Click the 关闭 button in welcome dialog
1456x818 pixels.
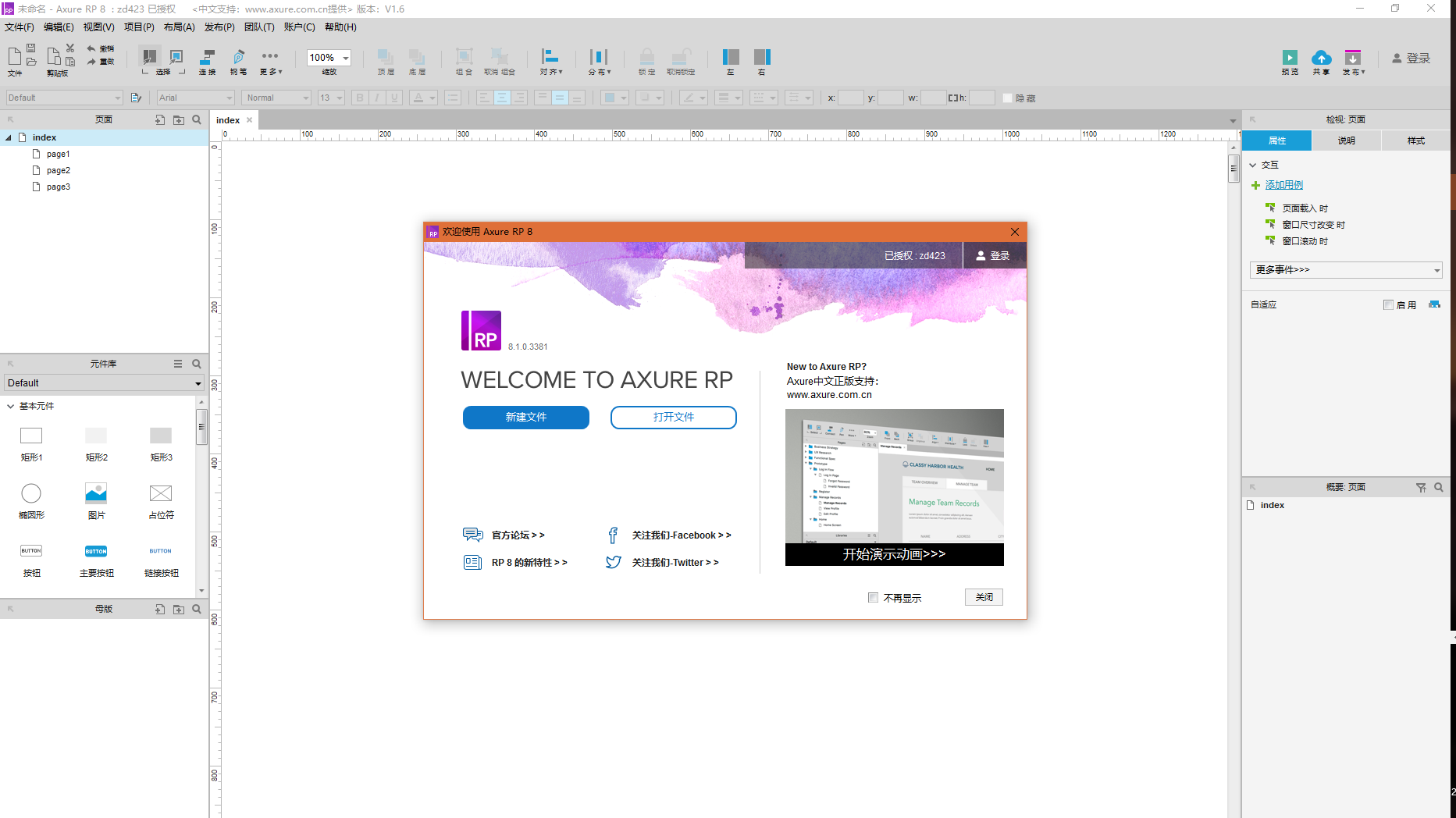coord(984,597)
